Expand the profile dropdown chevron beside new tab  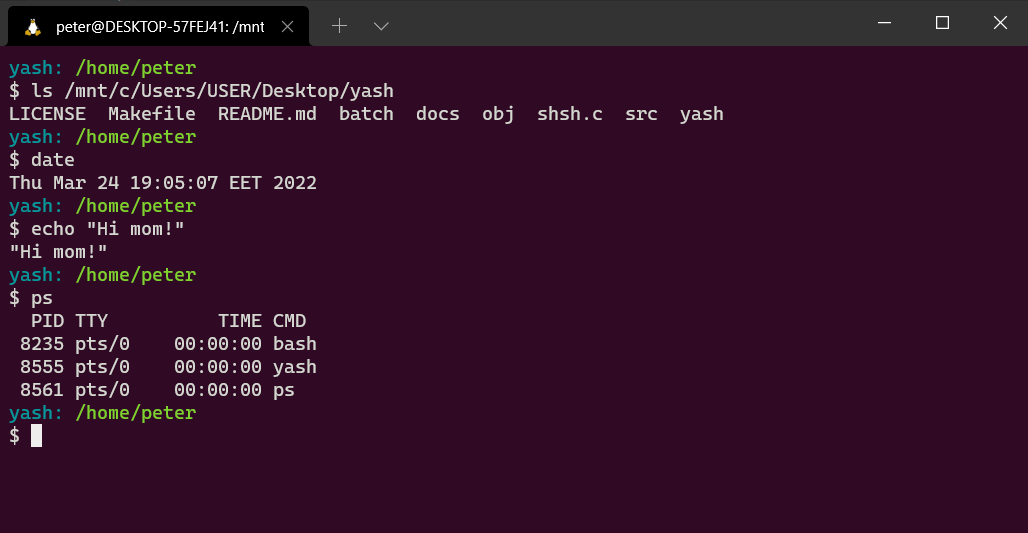click(381, 26)
